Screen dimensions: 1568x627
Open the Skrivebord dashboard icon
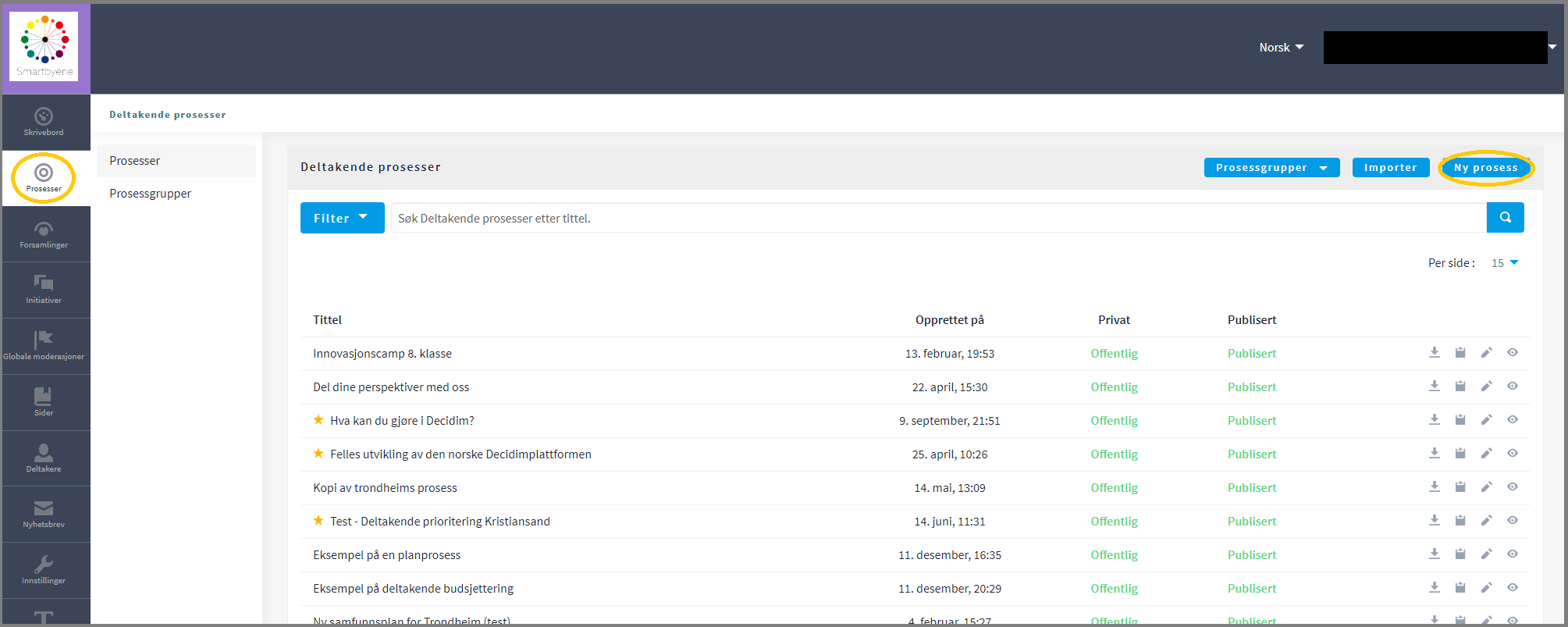point(44,117)
